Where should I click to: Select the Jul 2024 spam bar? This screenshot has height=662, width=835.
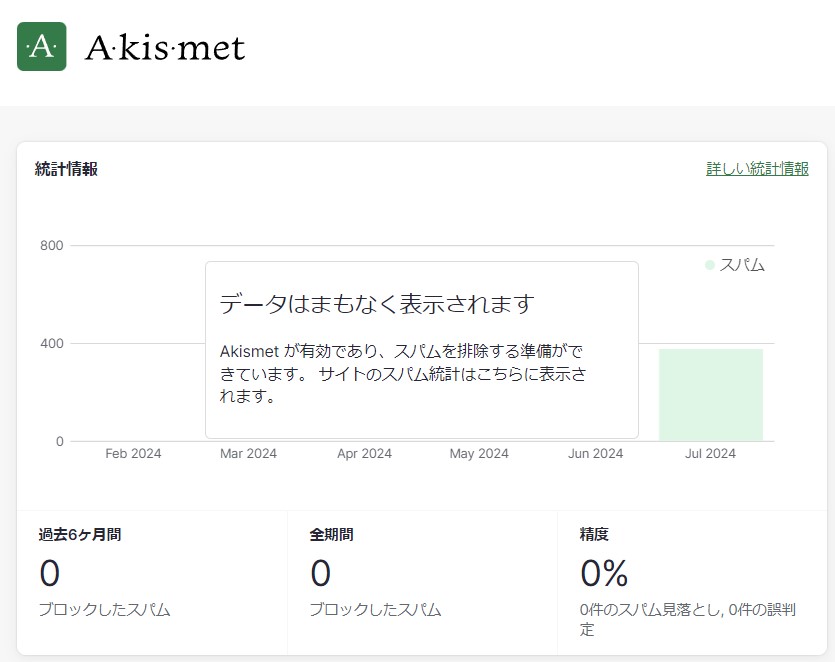[710, 395]
